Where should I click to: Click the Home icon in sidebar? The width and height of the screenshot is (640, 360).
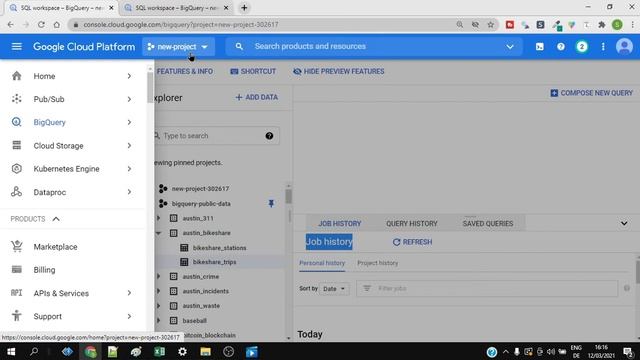click(17, 76)
